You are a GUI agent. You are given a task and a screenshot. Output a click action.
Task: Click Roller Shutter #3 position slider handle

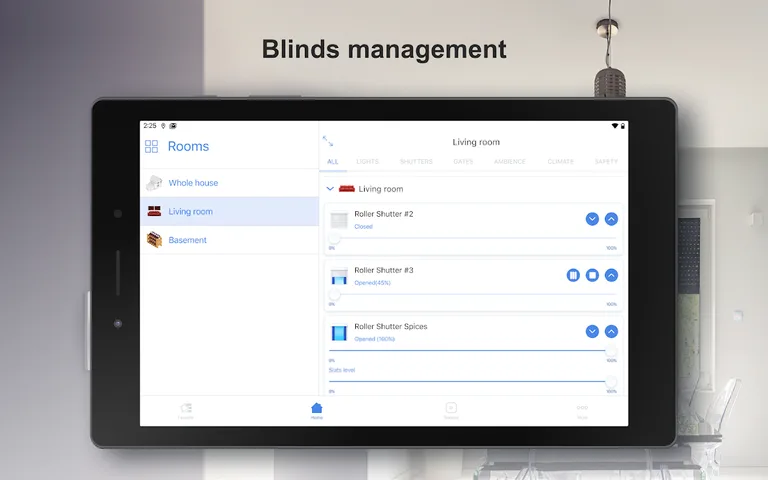[334, 294]
